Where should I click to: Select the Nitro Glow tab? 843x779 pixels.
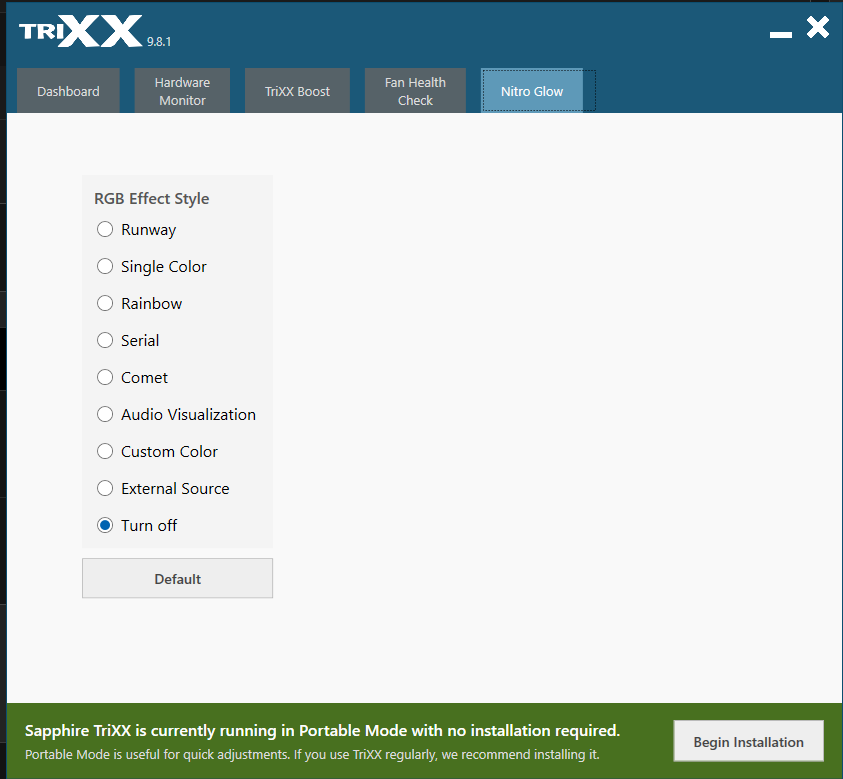coord(532,91)
